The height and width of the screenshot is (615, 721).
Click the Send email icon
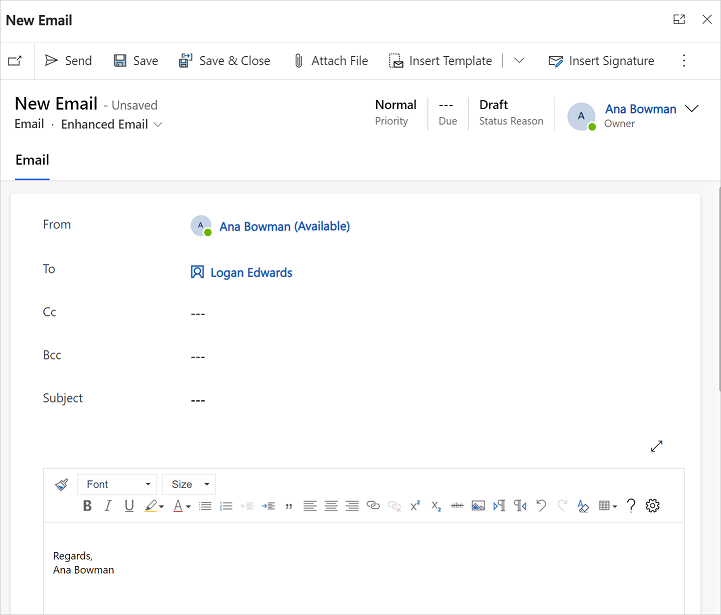tap(51, 60)
